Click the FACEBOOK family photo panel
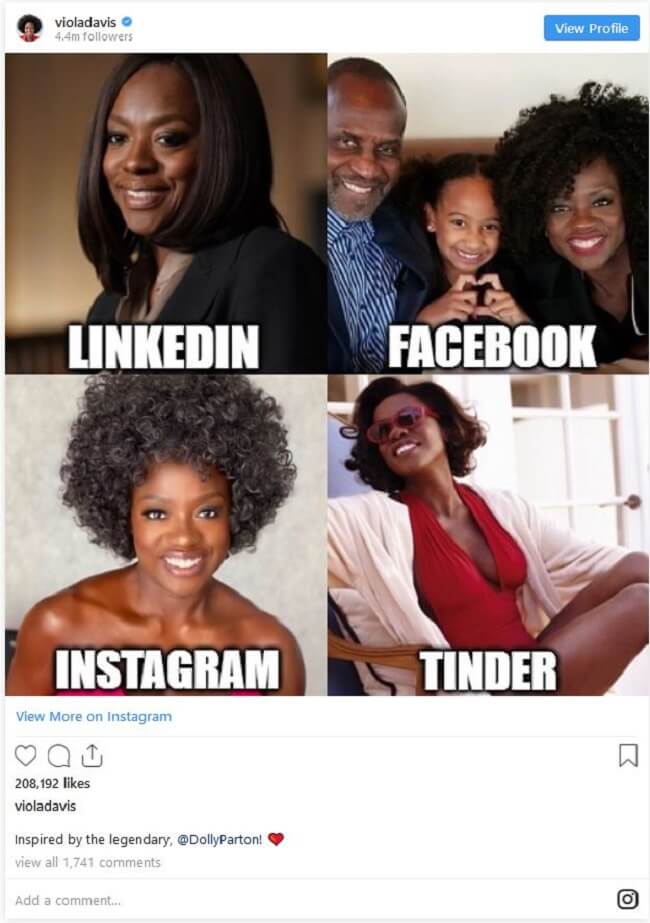This screenshot has height=923, width=650. (488, 214)
